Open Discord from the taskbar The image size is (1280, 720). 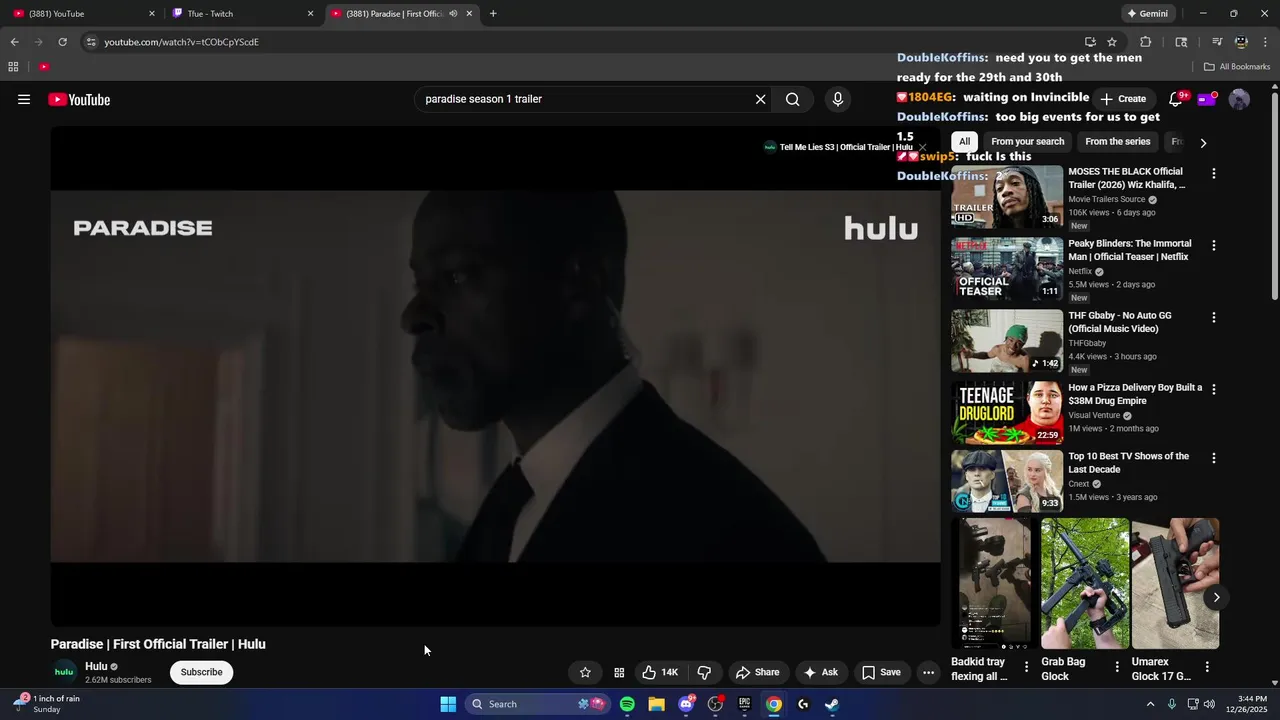(x=686, y=704)
